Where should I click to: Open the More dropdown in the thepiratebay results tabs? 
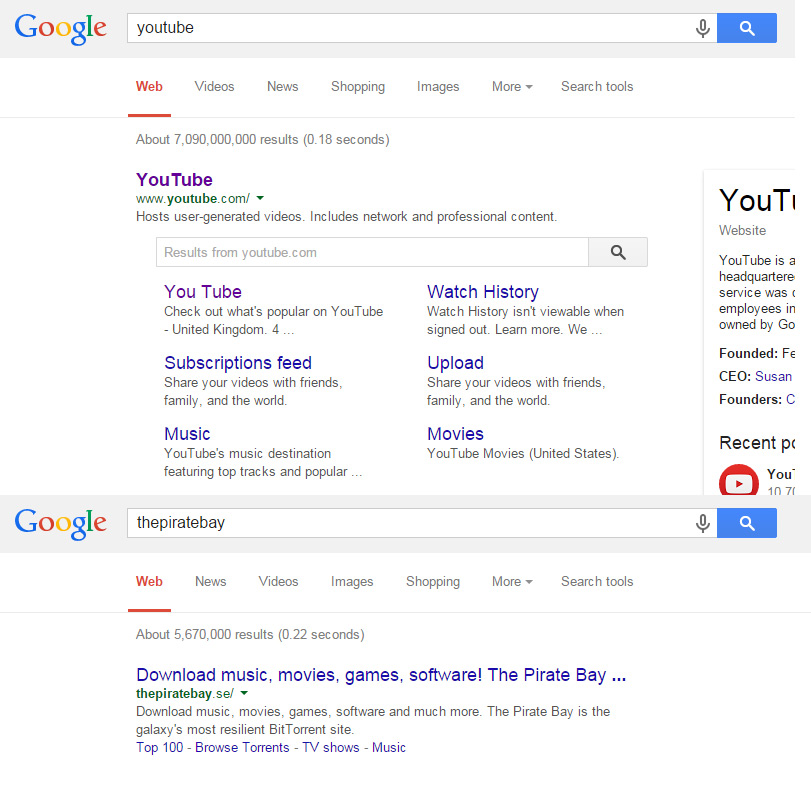point(512,582)
